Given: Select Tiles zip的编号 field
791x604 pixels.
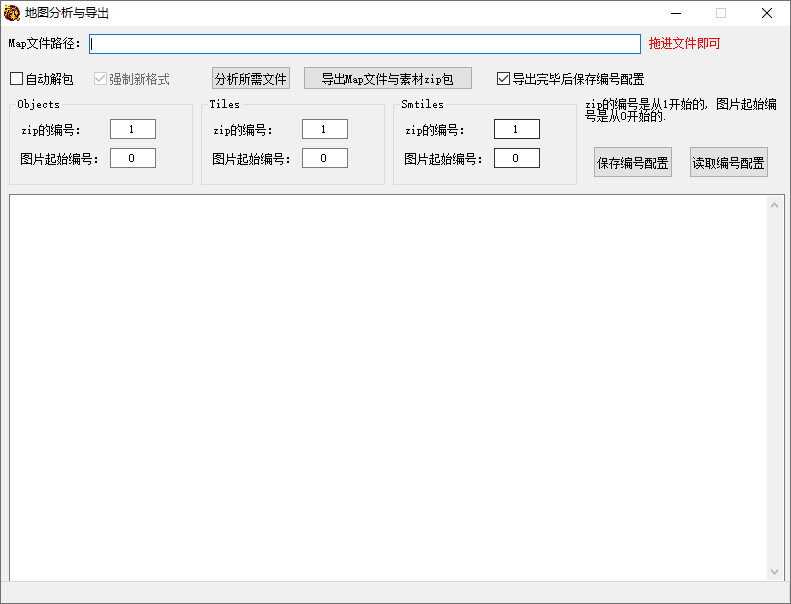Looking at the screenshot, I should tap(325, 129).
